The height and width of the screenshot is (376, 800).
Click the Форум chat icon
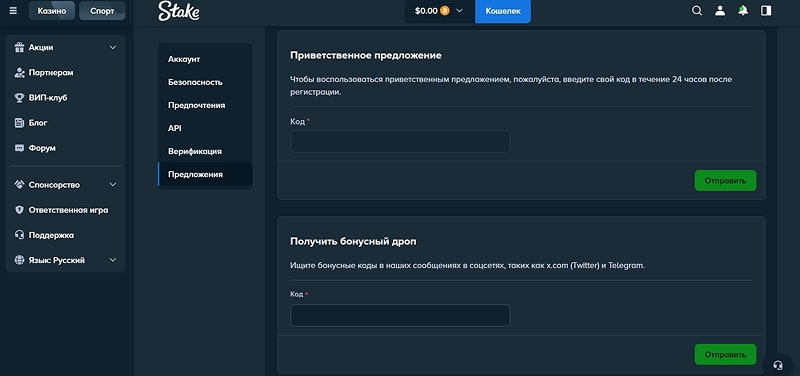coord(20,148)
